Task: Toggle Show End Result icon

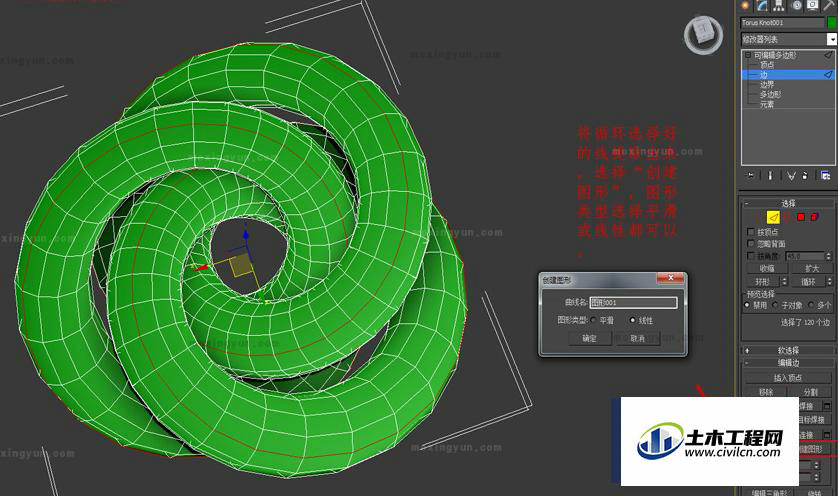Action: click(770, 175)
